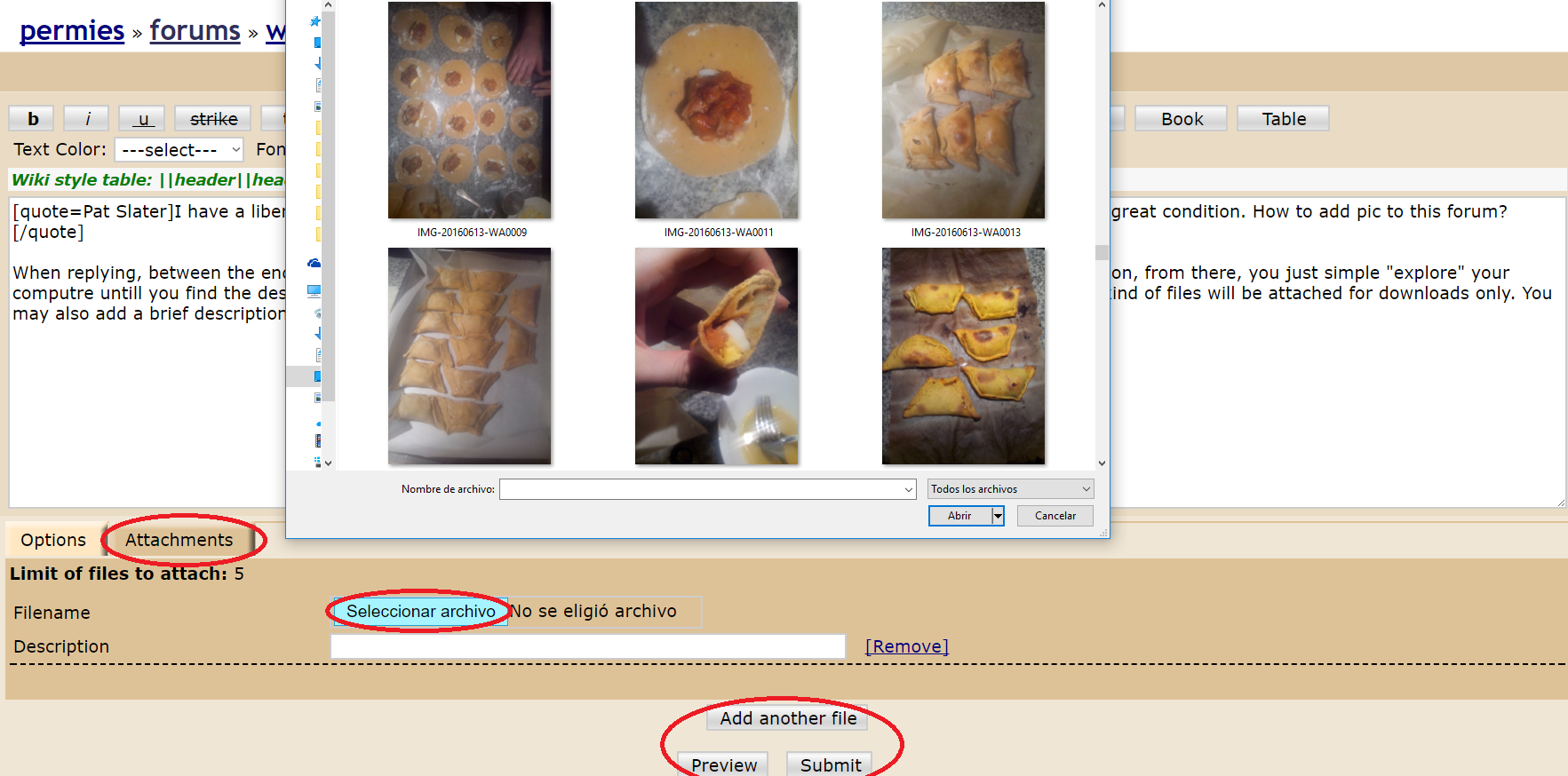Viewport: 1568px width, 776px height.
Task: Open the Text Color select dropdown
Action: tap(179, 150)
